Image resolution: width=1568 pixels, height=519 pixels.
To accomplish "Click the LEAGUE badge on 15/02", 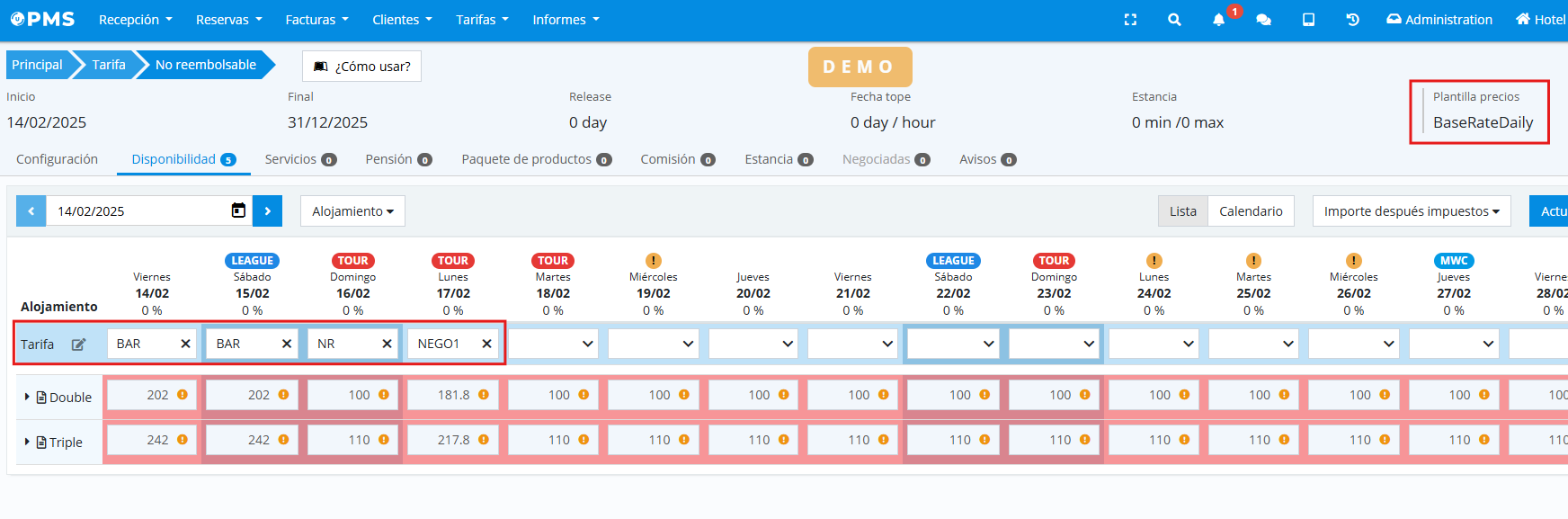I will 252,261.
